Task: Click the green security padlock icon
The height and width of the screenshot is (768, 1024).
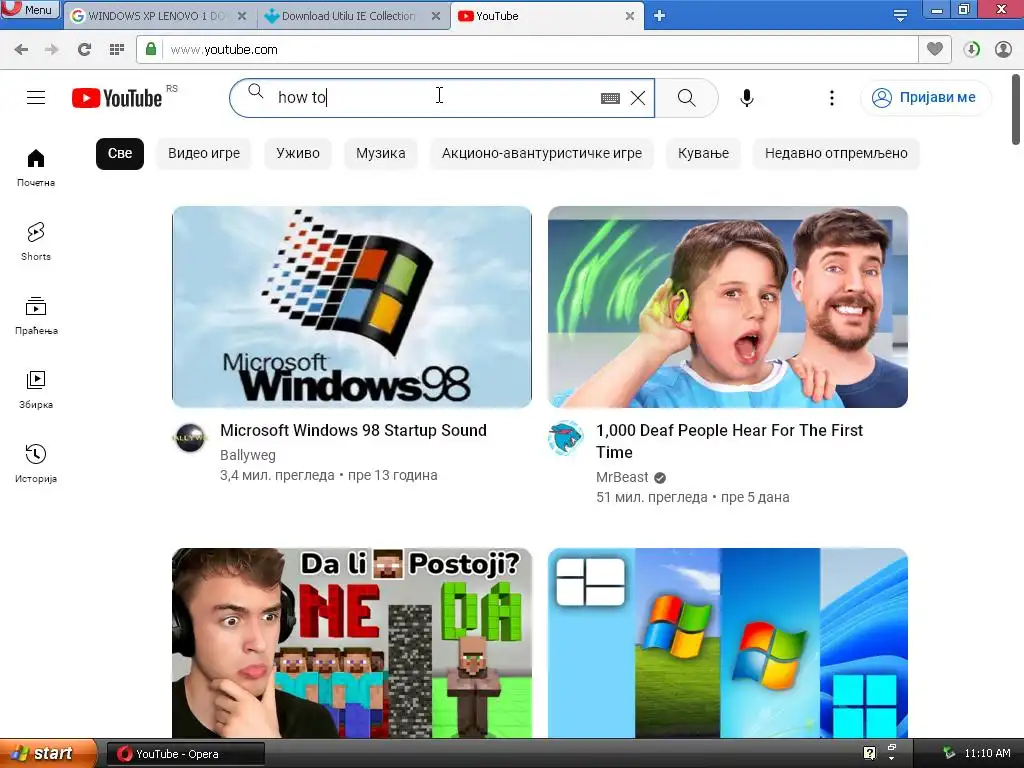Action: tap(151, 49)
